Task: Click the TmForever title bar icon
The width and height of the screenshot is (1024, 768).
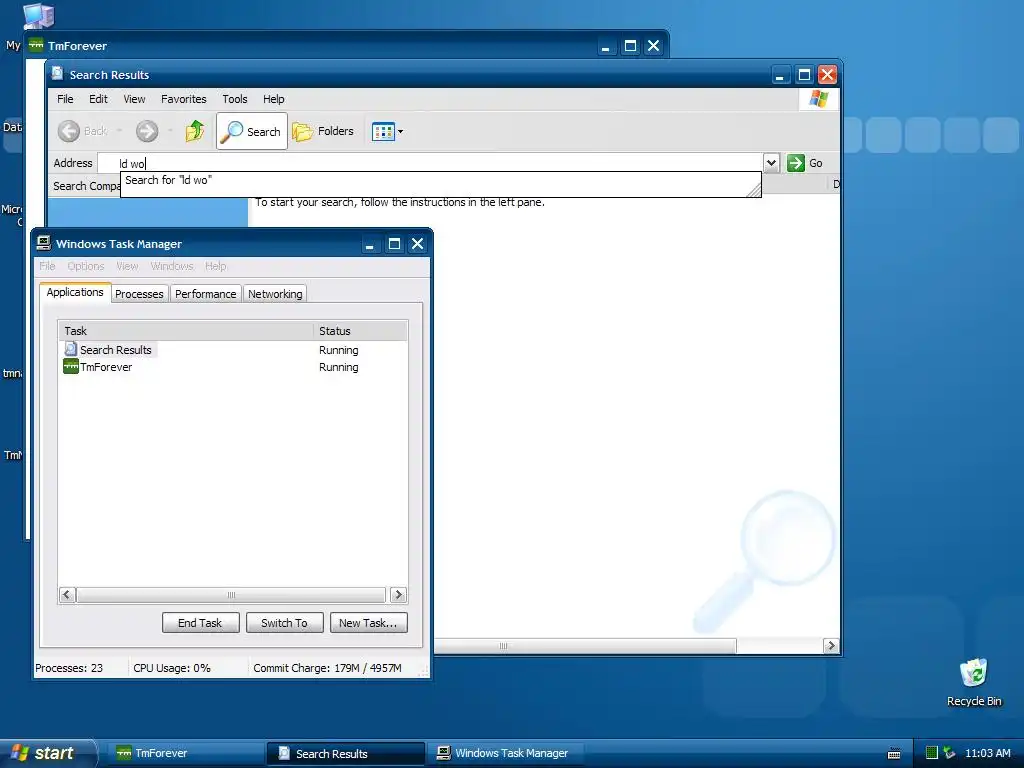Action: click(36, 45)
